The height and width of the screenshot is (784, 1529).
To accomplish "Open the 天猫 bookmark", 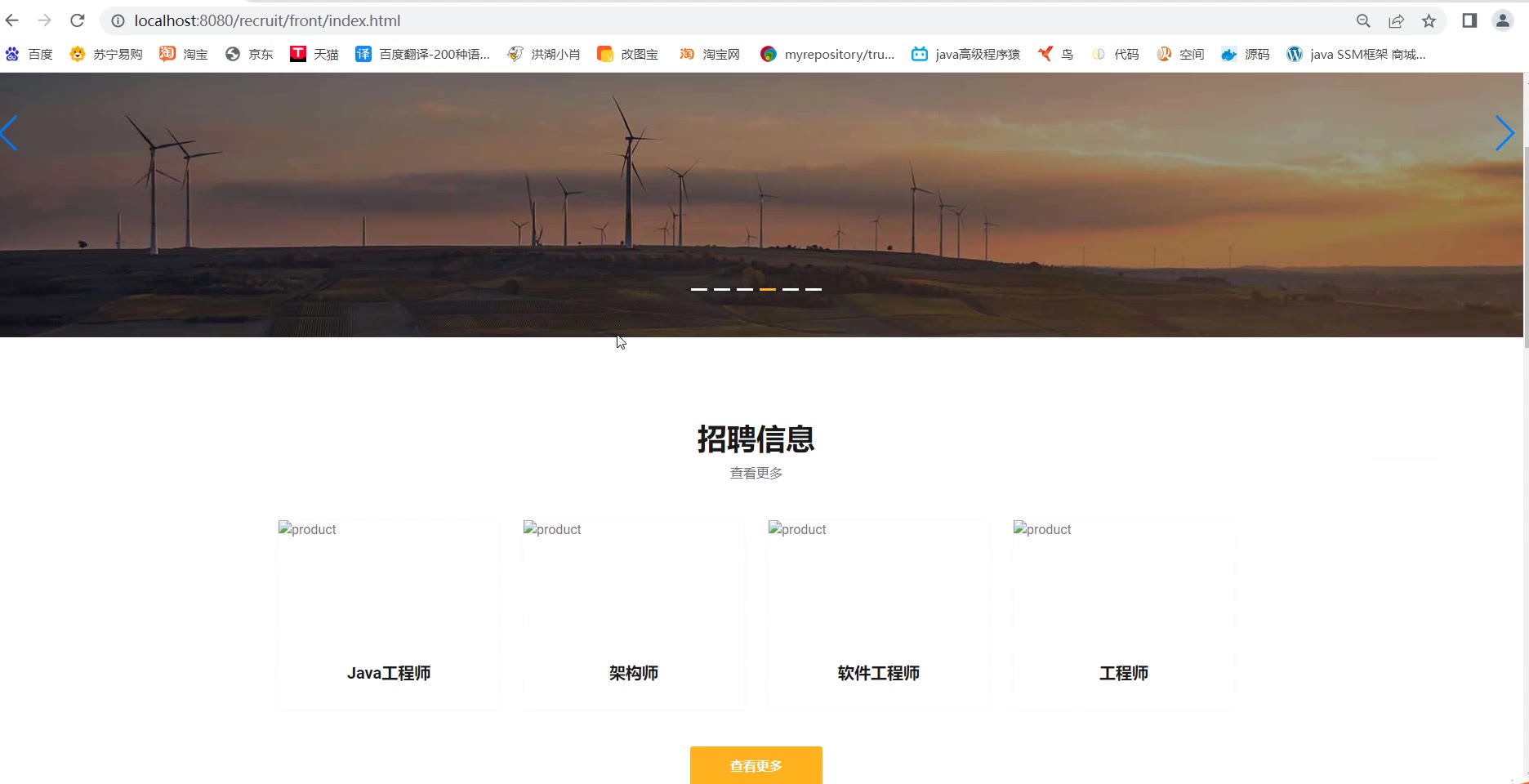I will (x=314, y=54).
